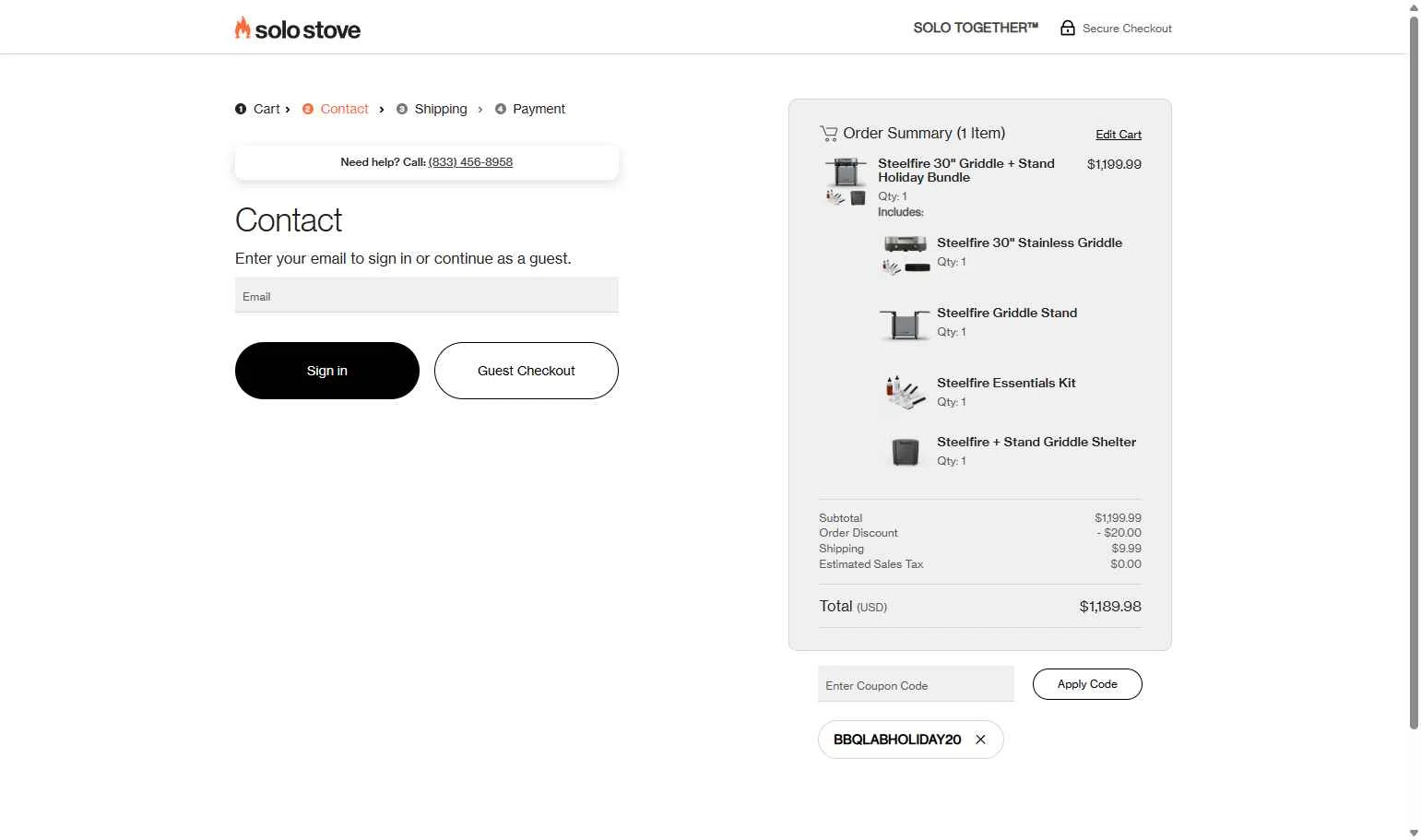Select the Payment step in breadcrumb
Viewport: 1421px width, 840px height.
coord(530,109)
